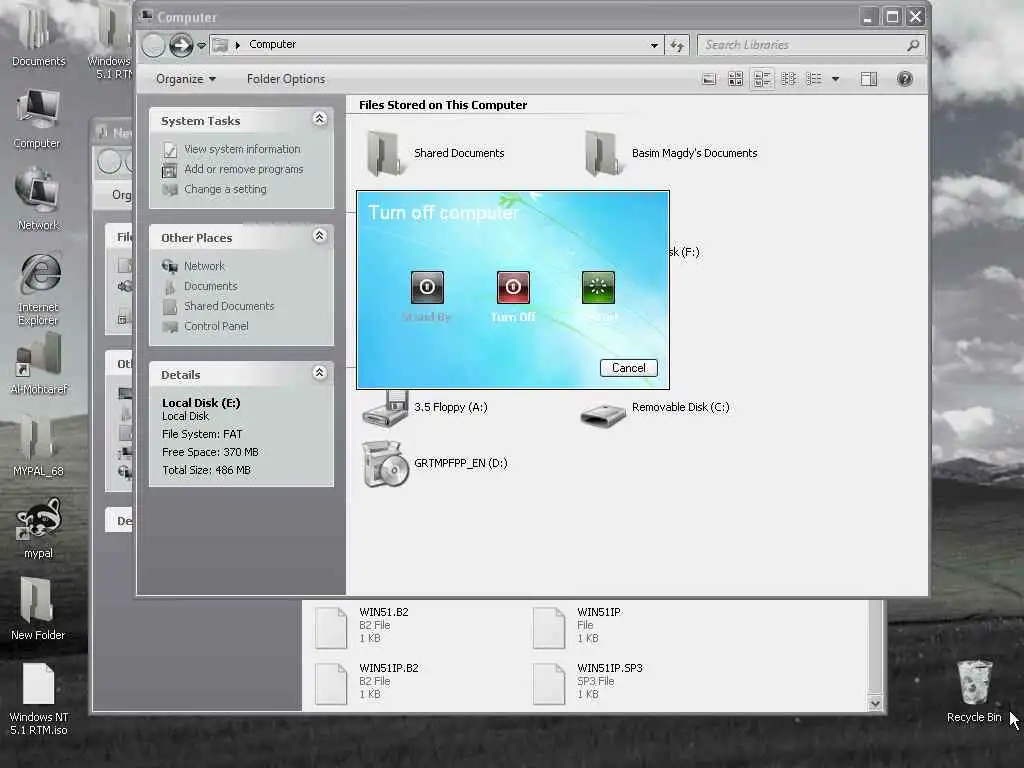The width and height of the screenshot is (1024, 768).
Task: Select the WIN51.B2 file
Action: [362, 626]
